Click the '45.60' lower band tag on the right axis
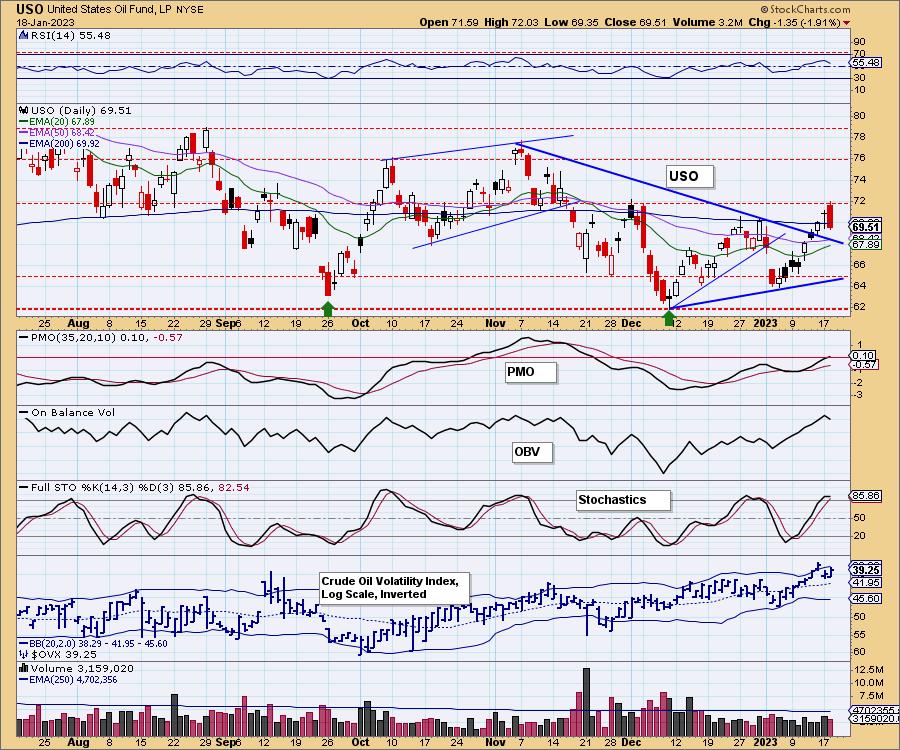The image size is (900, 750). pyautogui.click(x=866, y=599)
